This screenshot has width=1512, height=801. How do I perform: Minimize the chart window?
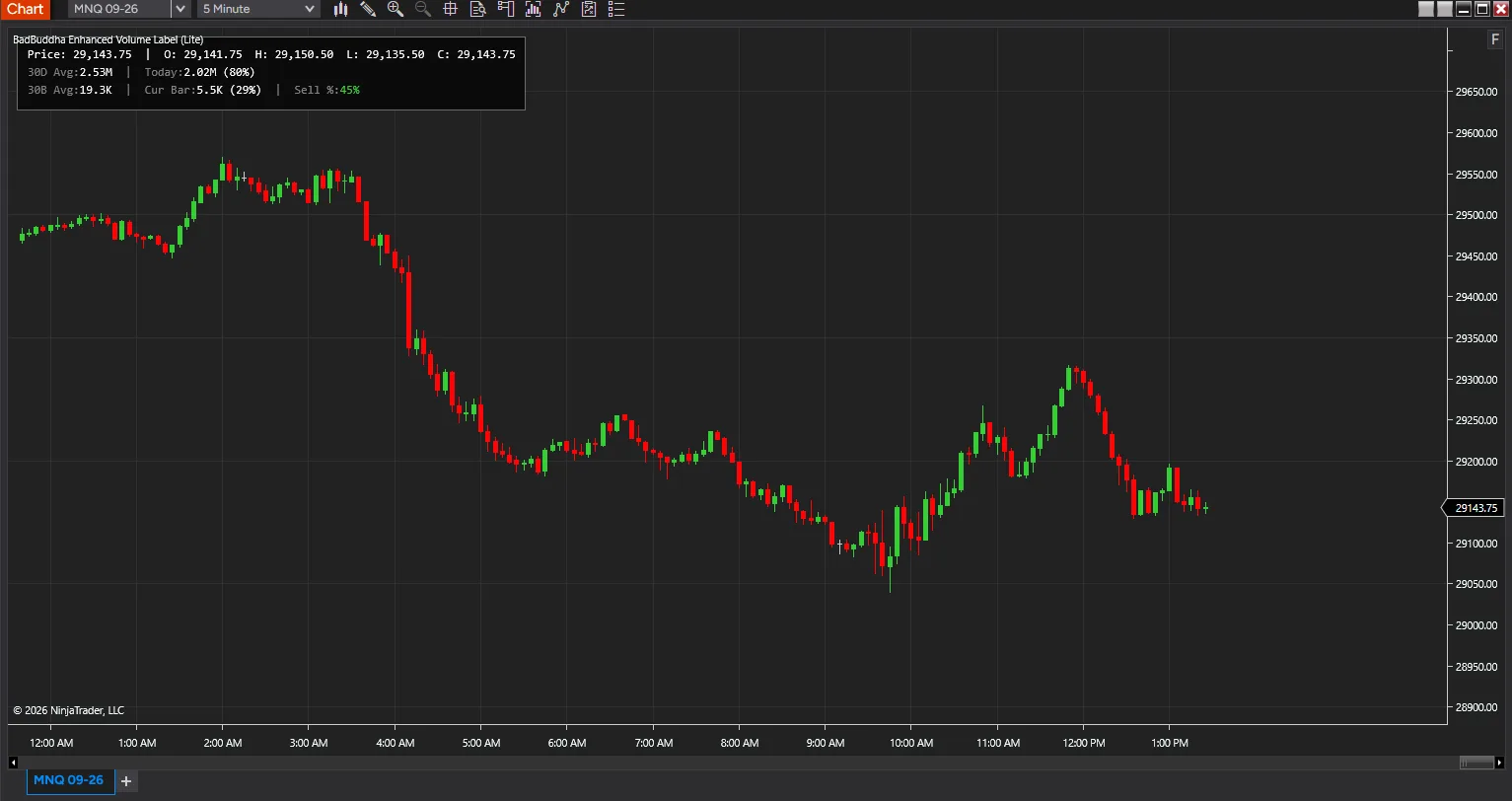pos(1464,9)
